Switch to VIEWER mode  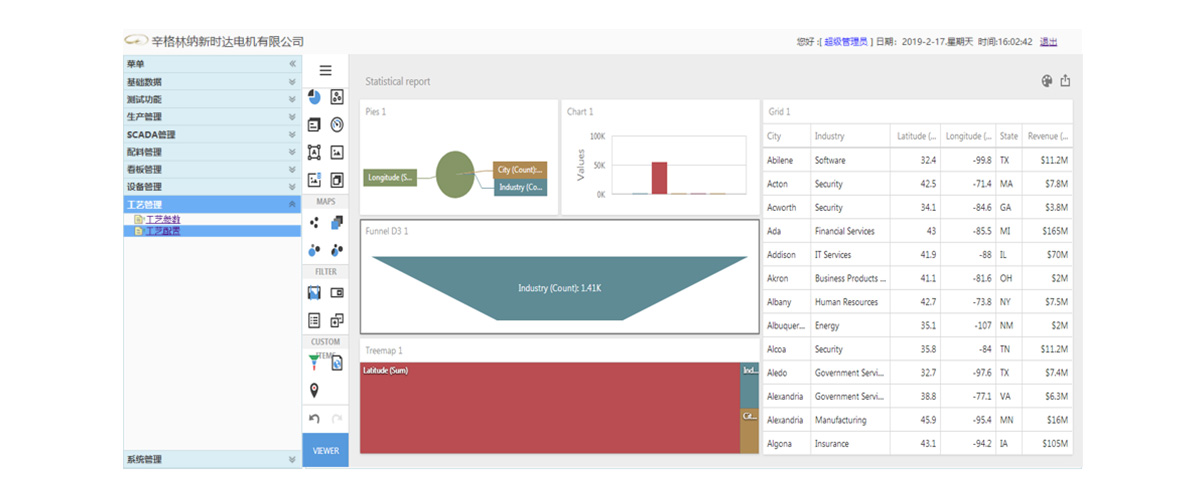[325, 450]
